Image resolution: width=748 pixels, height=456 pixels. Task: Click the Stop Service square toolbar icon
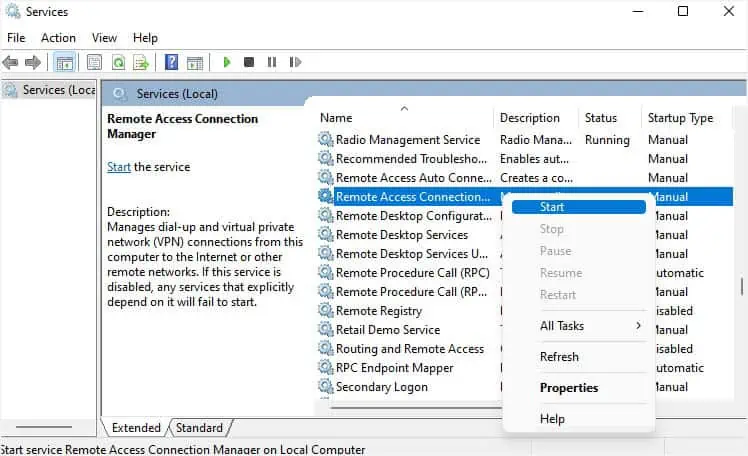pyautogui.click(x=249, y=62)
